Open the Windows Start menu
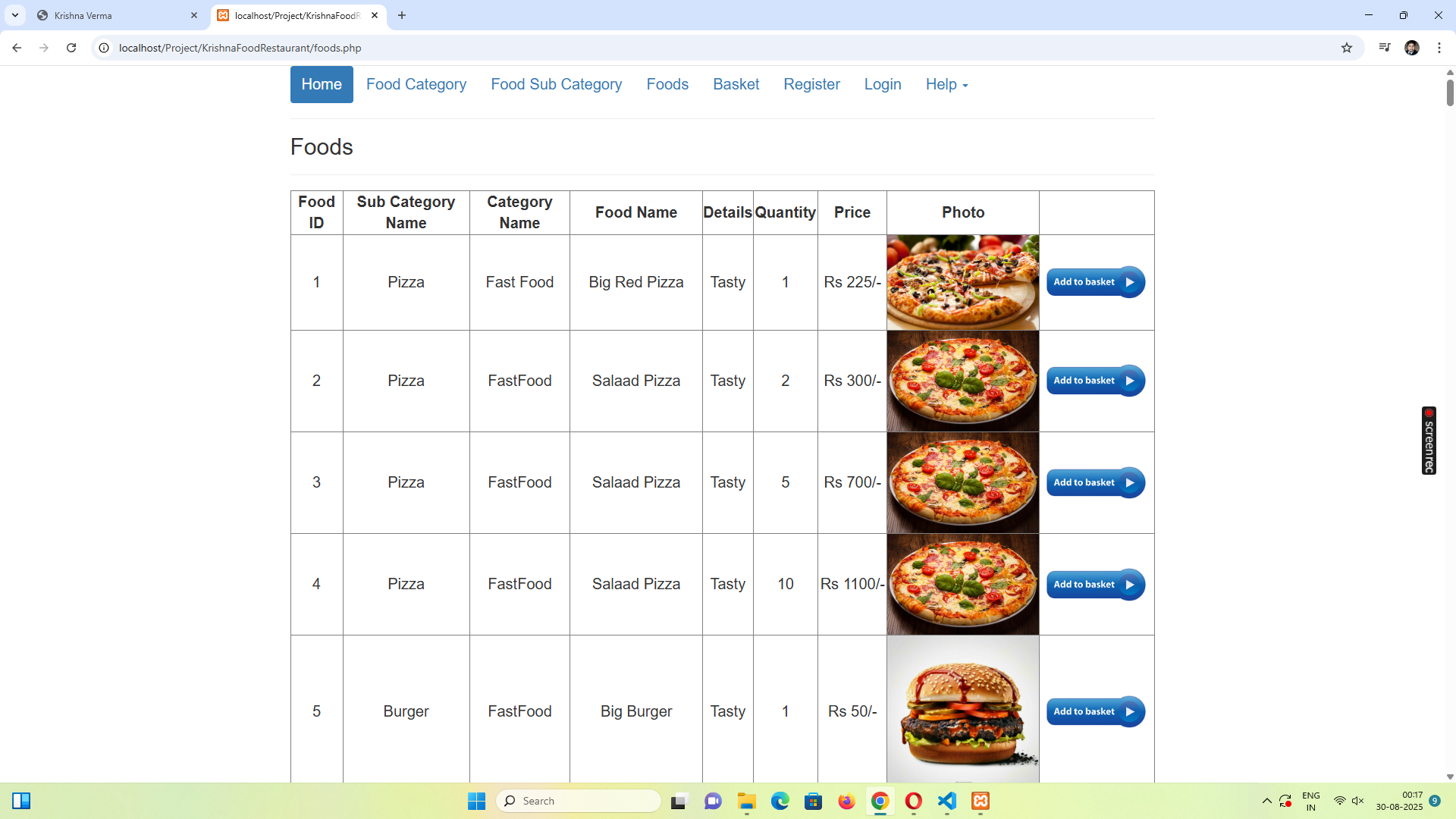 (476, 801)
